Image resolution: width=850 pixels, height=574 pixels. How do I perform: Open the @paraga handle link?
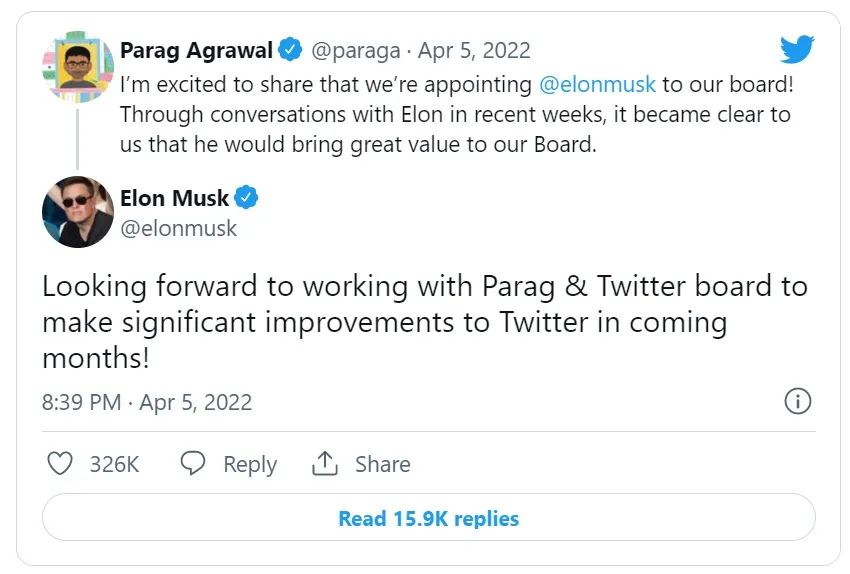355,50
